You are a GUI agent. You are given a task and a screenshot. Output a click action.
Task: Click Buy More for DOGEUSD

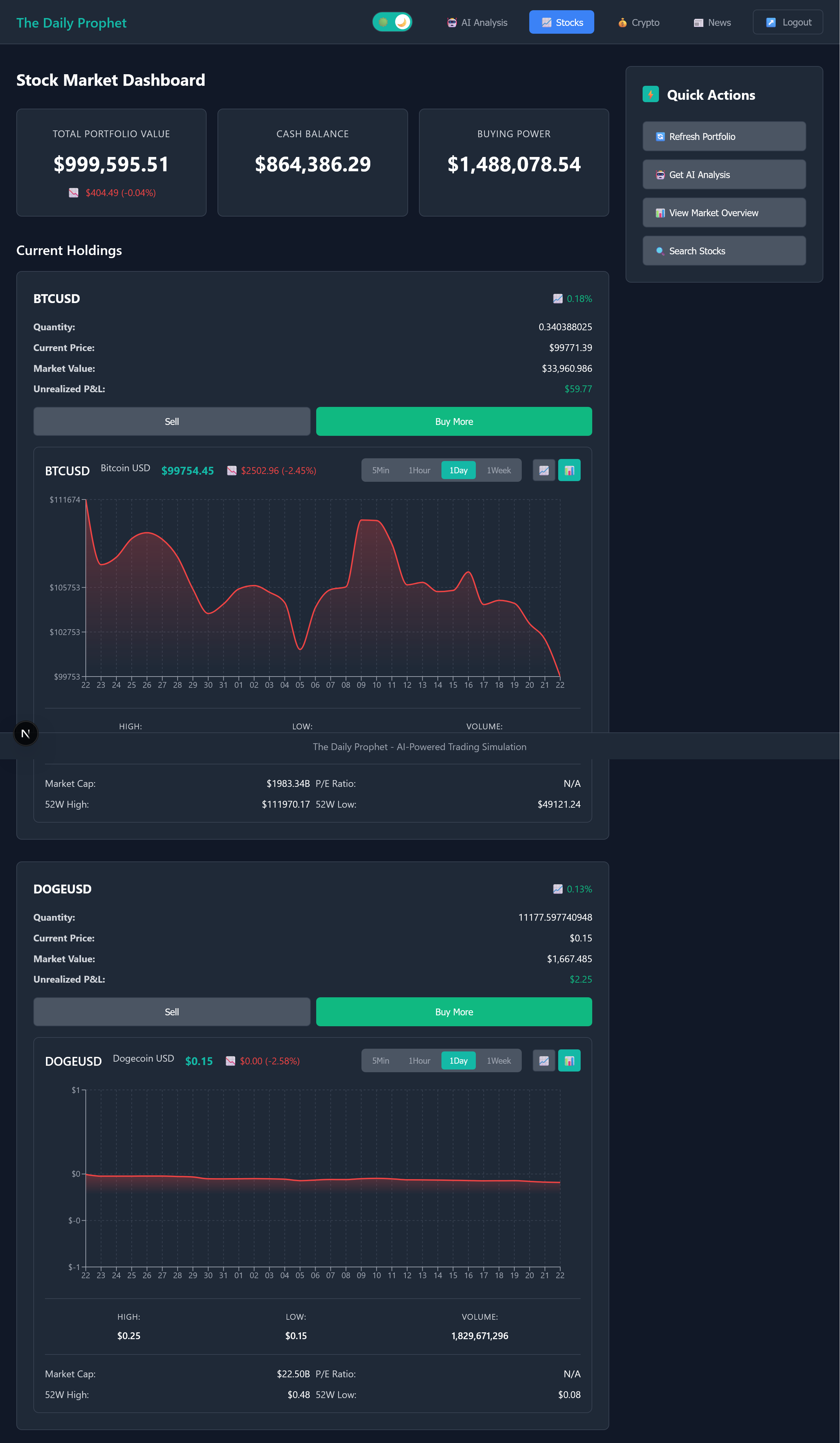(x=454, y=1012)
